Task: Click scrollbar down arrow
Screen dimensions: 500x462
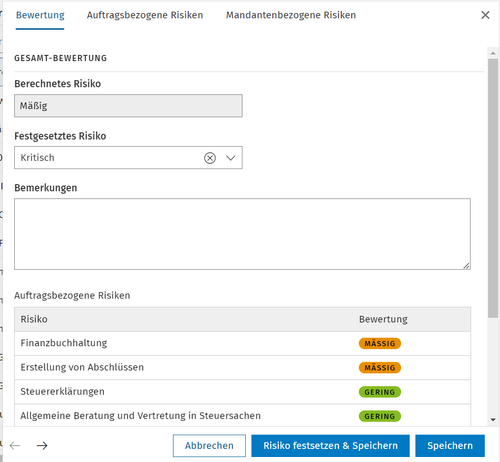Action: click(493, 420)
